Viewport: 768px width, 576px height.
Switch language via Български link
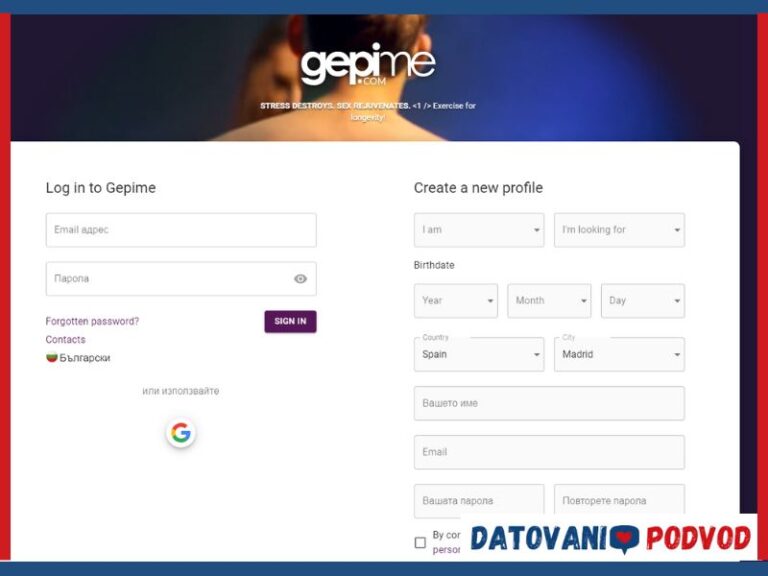click(85, 358)
